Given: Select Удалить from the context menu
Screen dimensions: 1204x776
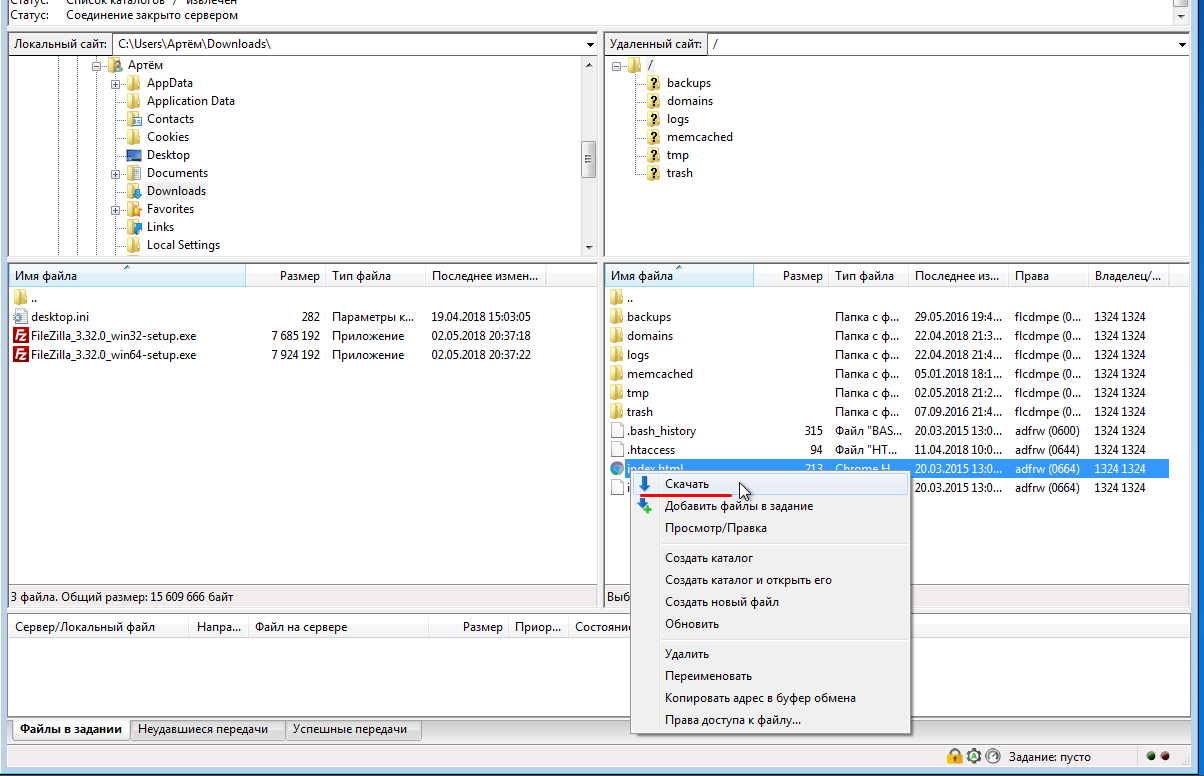Looking at the screenshot, I should tap(687, 654).
